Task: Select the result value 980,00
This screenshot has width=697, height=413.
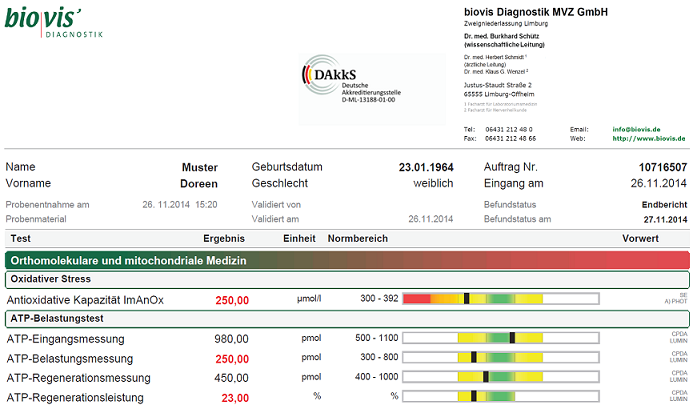Action: 231,339
